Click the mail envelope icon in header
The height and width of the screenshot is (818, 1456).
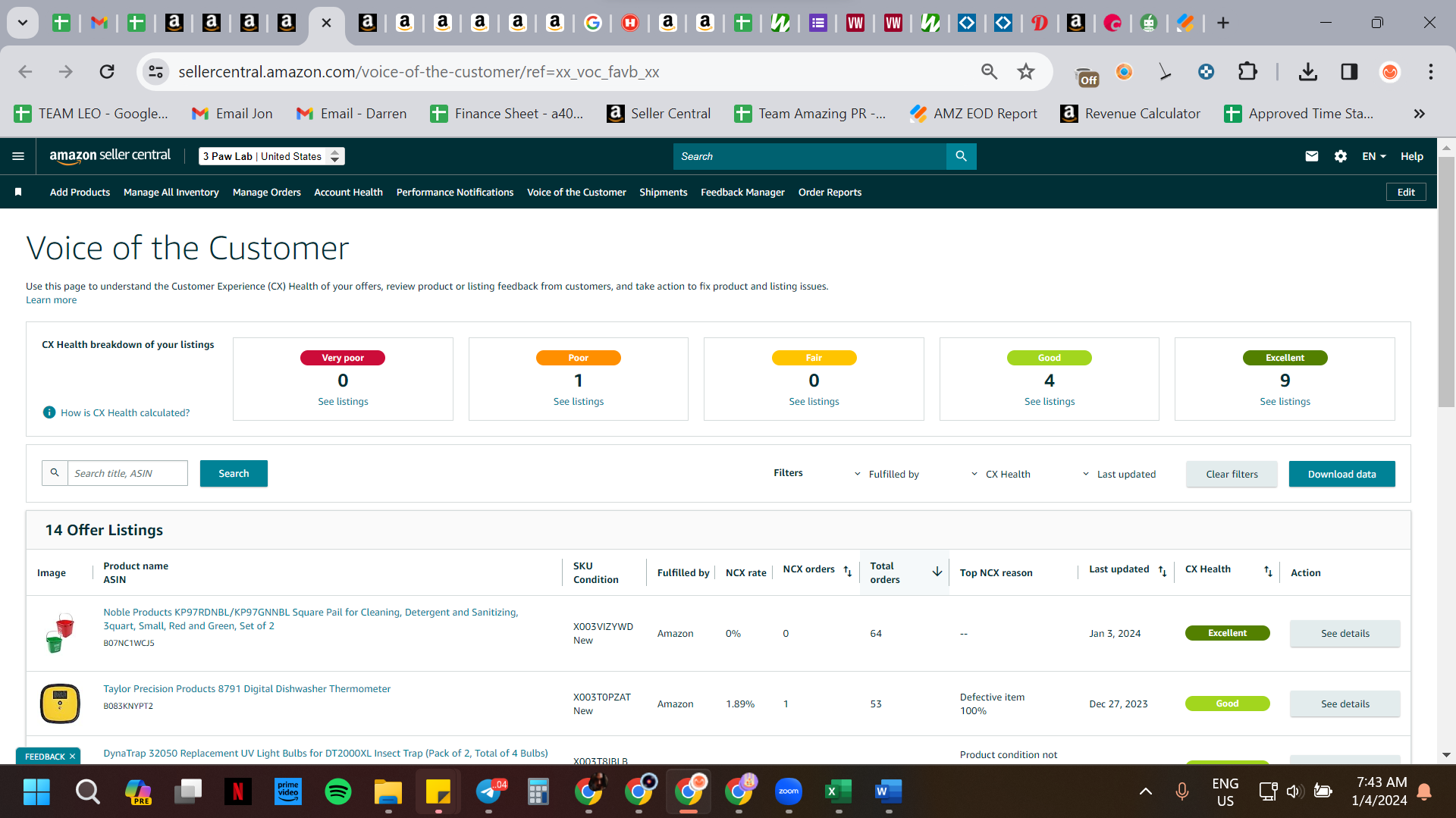coord(1312,156)
